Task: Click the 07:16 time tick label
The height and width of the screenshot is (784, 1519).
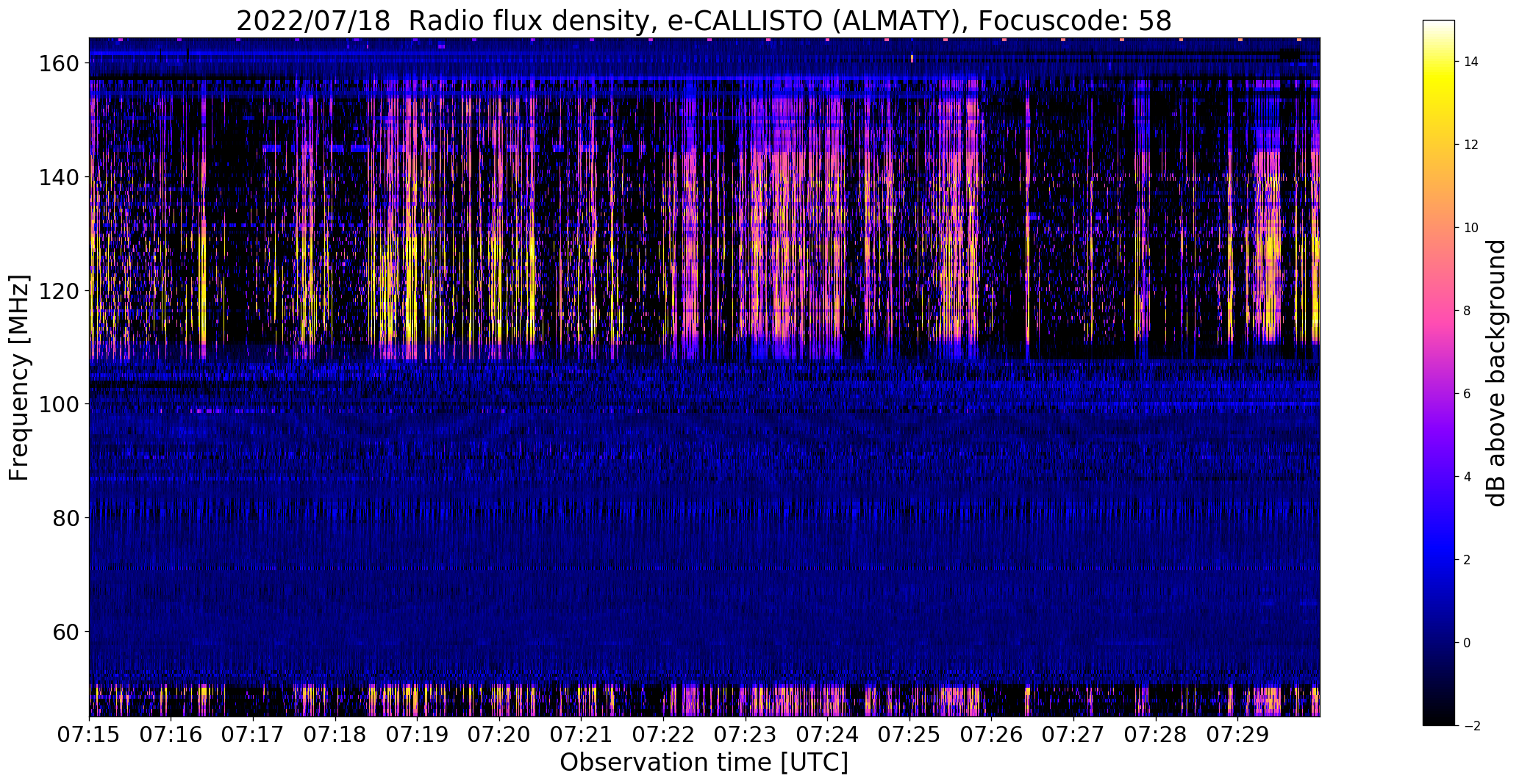Action: [171, 735]
